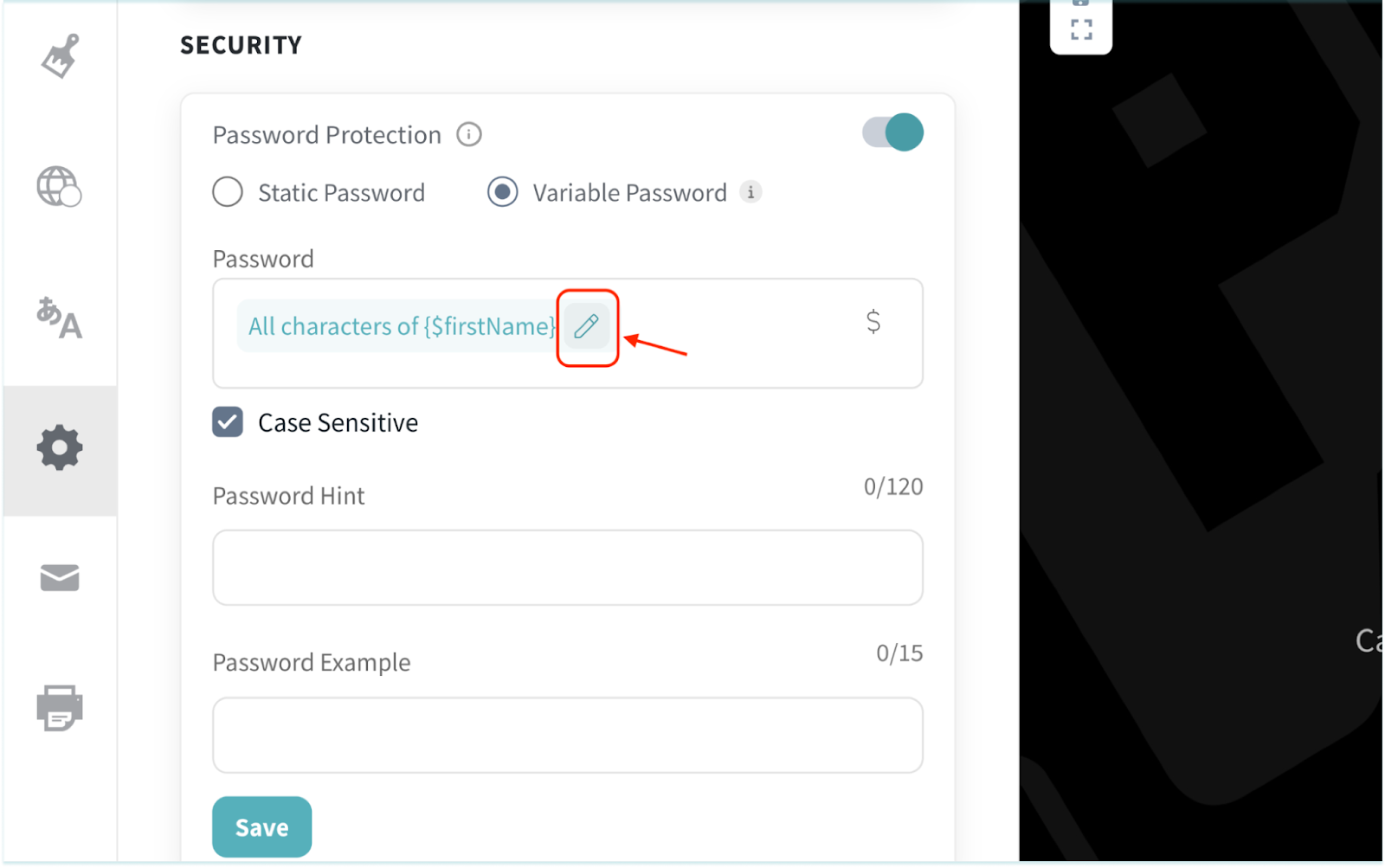Click the dollar sign variable insert icon
Viewport: 1385px width, 868px height.
(x=873, y=322)
